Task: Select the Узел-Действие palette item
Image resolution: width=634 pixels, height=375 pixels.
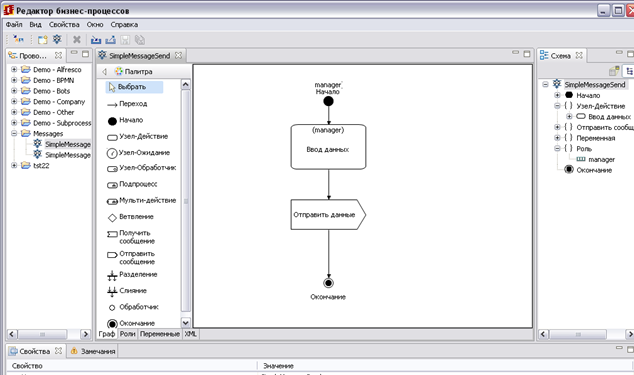Action: point(137,137)
